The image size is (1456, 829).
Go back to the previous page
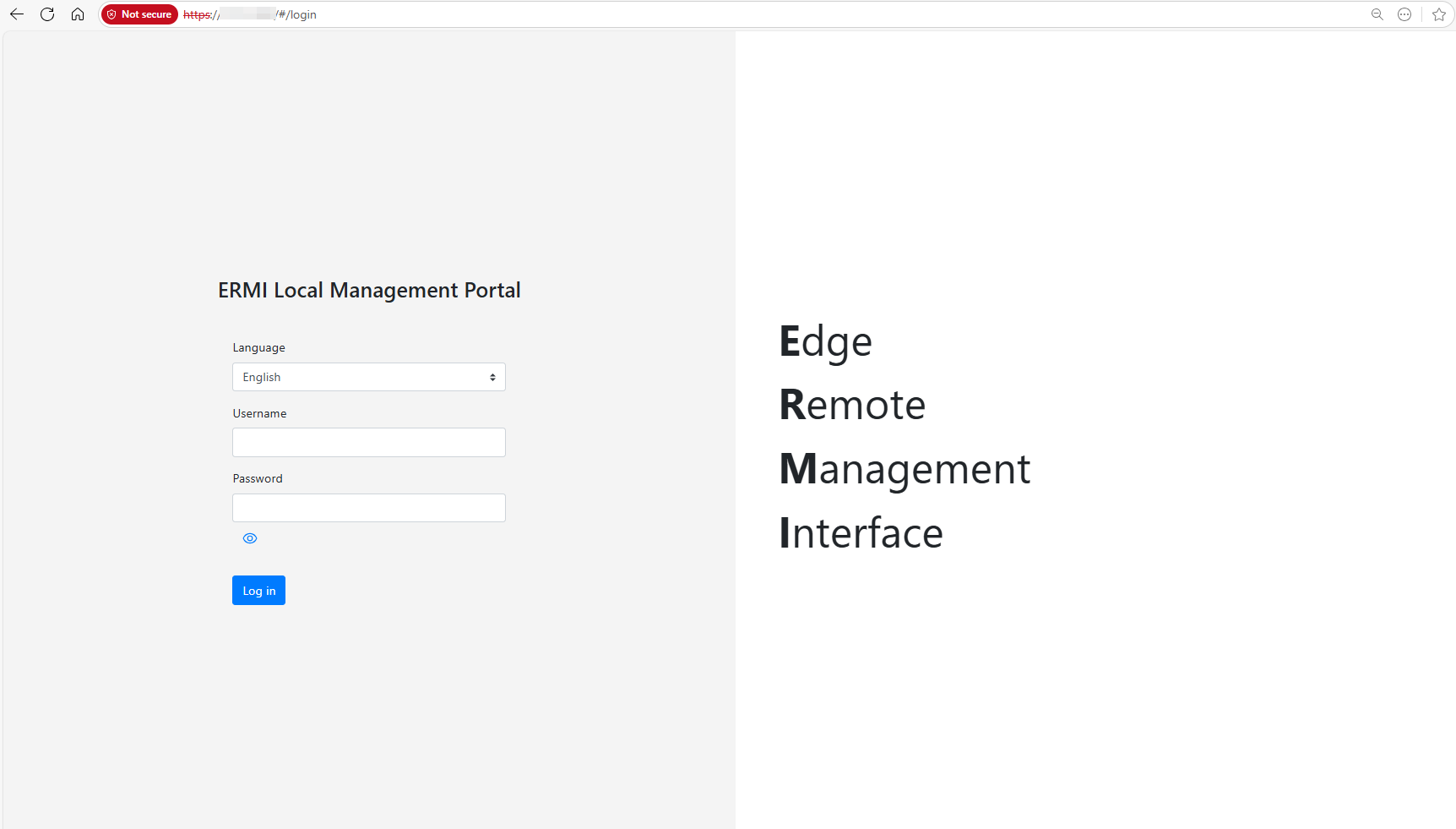17,14
